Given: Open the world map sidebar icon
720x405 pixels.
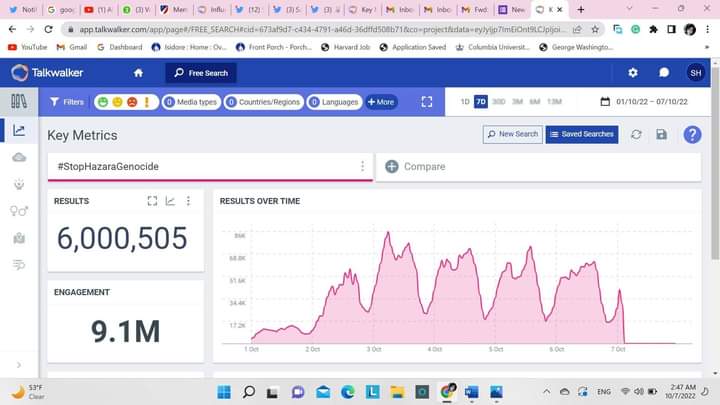Looking at the screenshot, I should coord(19,238).
